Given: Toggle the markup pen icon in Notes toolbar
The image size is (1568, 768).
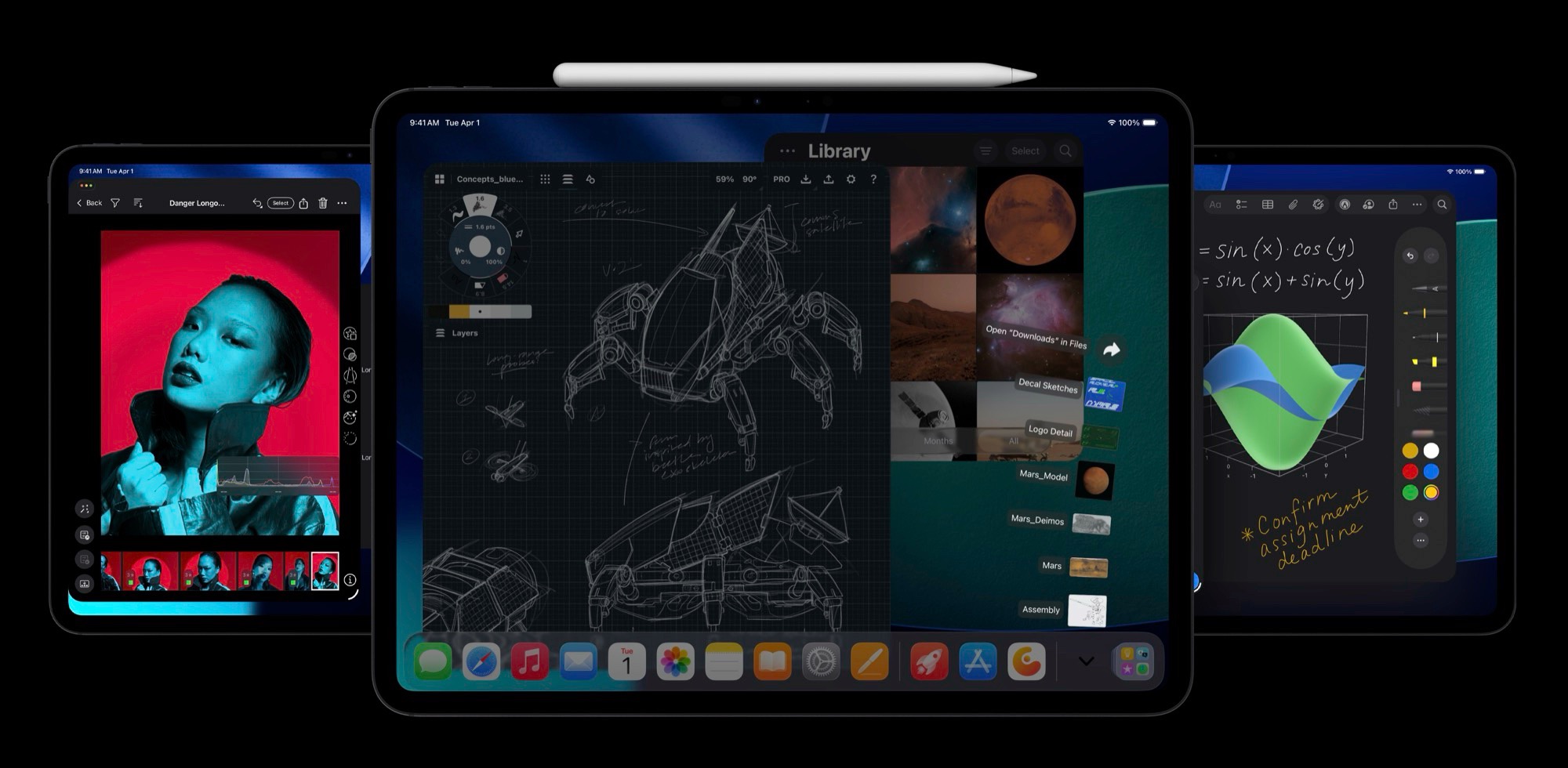Looking at the screenshot, I should coord(1345,205).
